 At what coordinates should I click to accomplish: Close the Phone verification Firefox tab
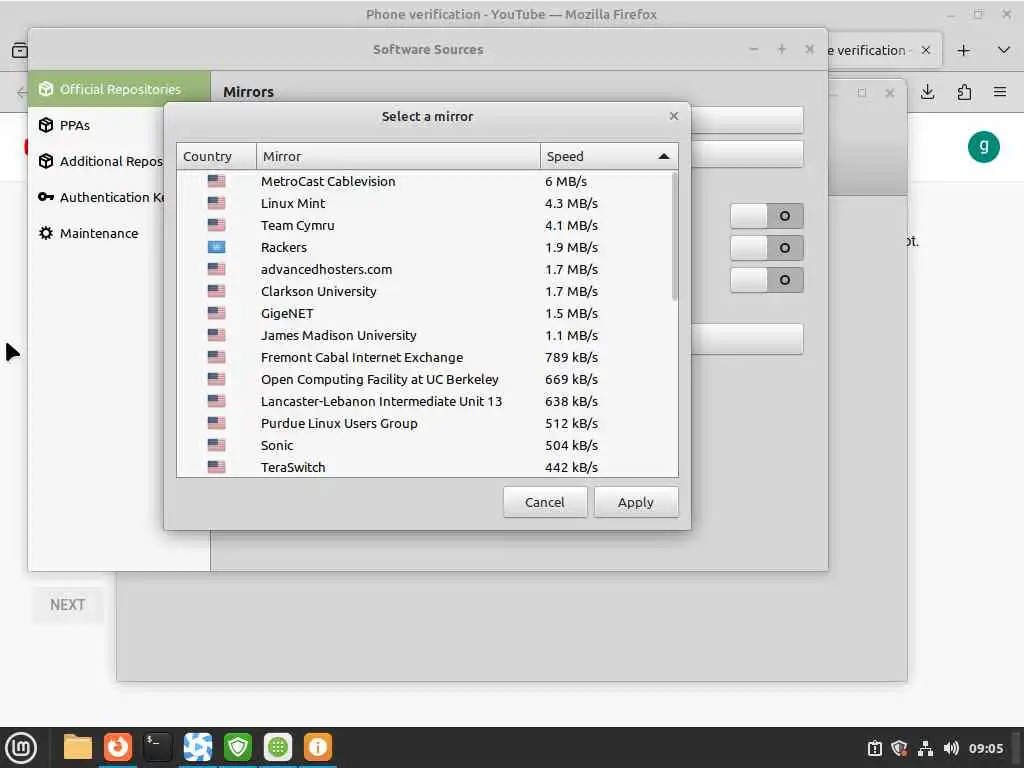click(925, 50)
